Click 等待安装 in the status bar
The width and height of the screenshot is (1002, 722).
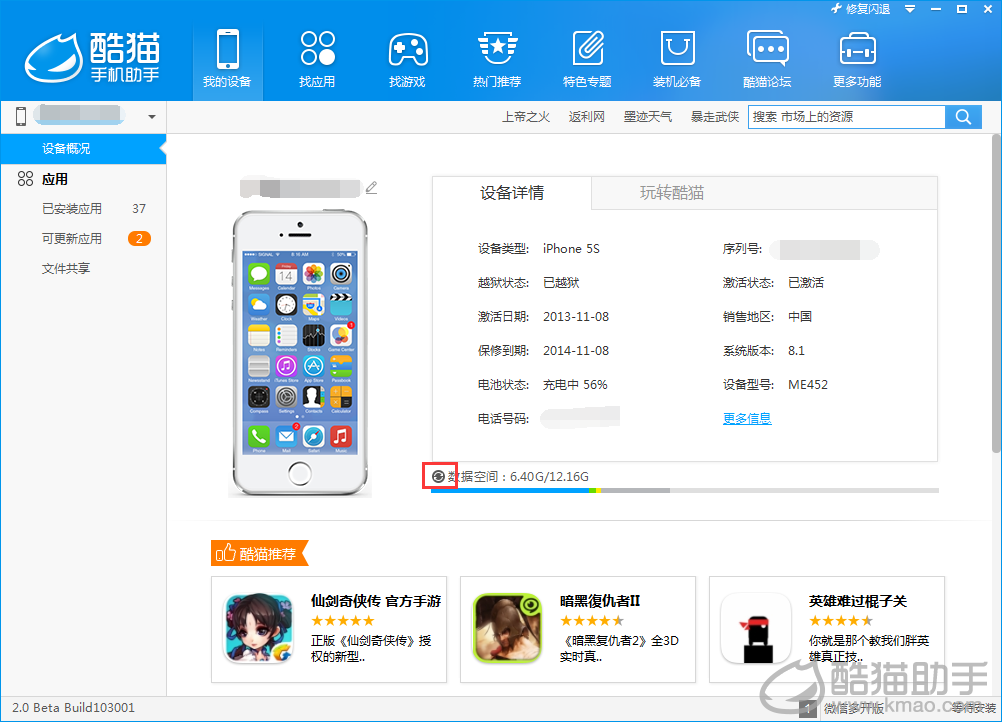point(973,708)
